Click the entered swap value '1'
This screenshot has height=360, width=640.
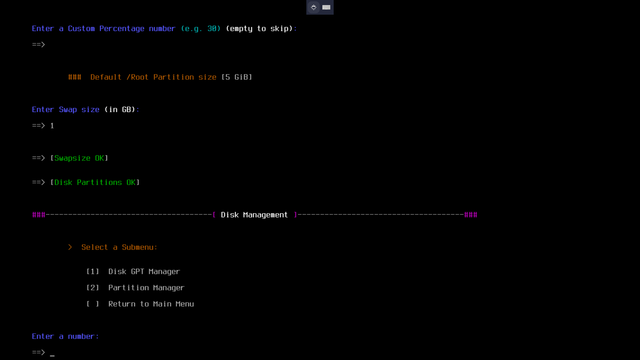point(52,126)
